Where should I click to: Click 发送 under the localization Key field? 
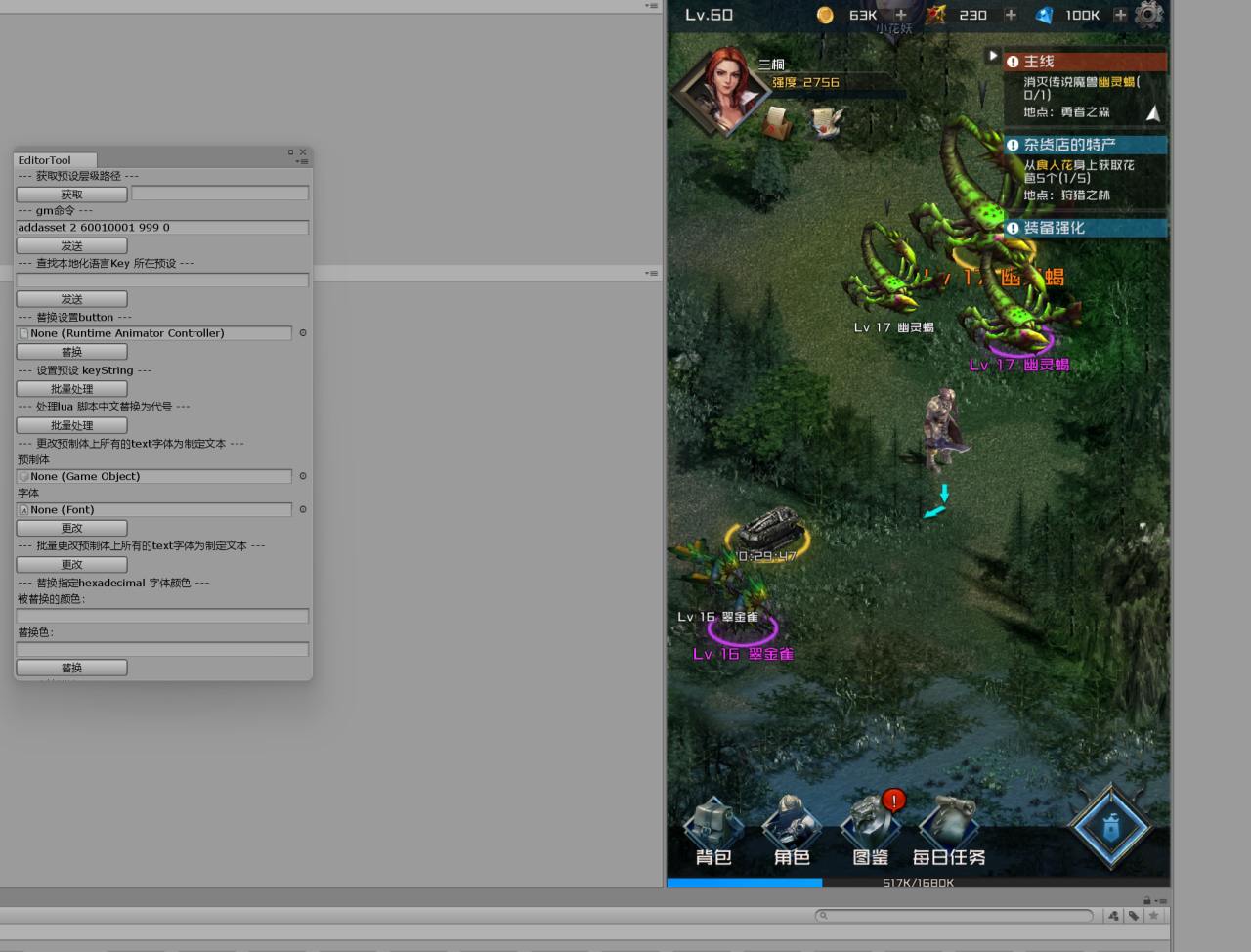71,299
